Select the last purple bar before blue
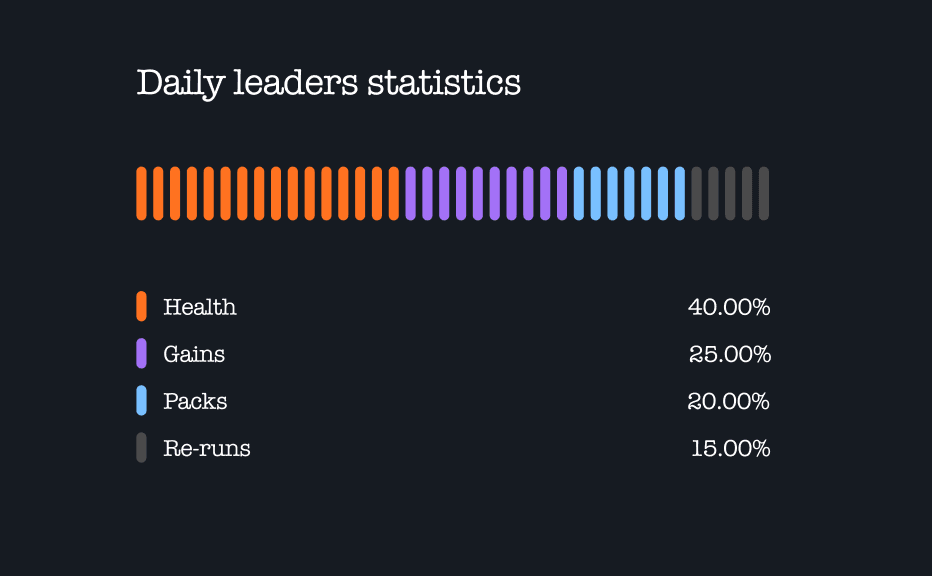Viewport: 932px width, 576px height. (562, 193)
